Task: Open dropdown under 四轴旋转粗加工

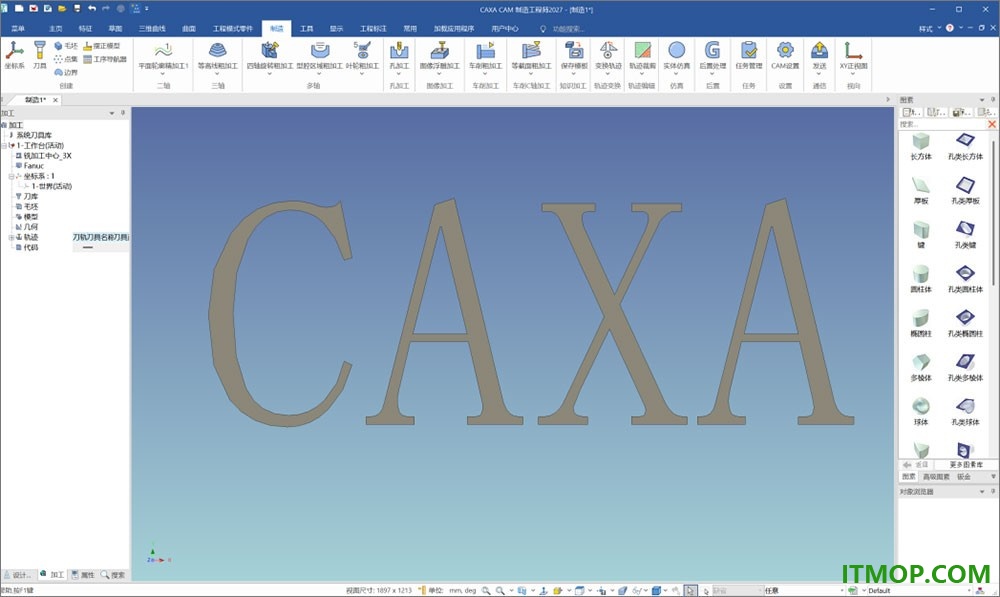Action: coord(270,73)
